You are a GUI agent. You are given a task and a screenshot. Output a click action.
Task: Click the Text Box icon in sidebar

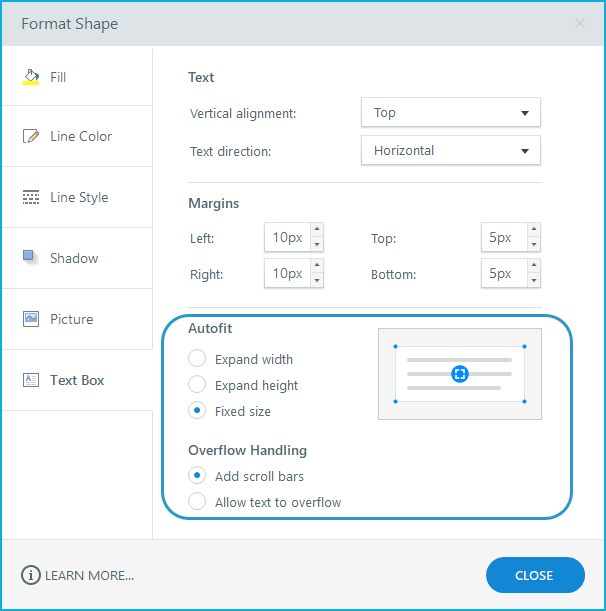(31, 380)
